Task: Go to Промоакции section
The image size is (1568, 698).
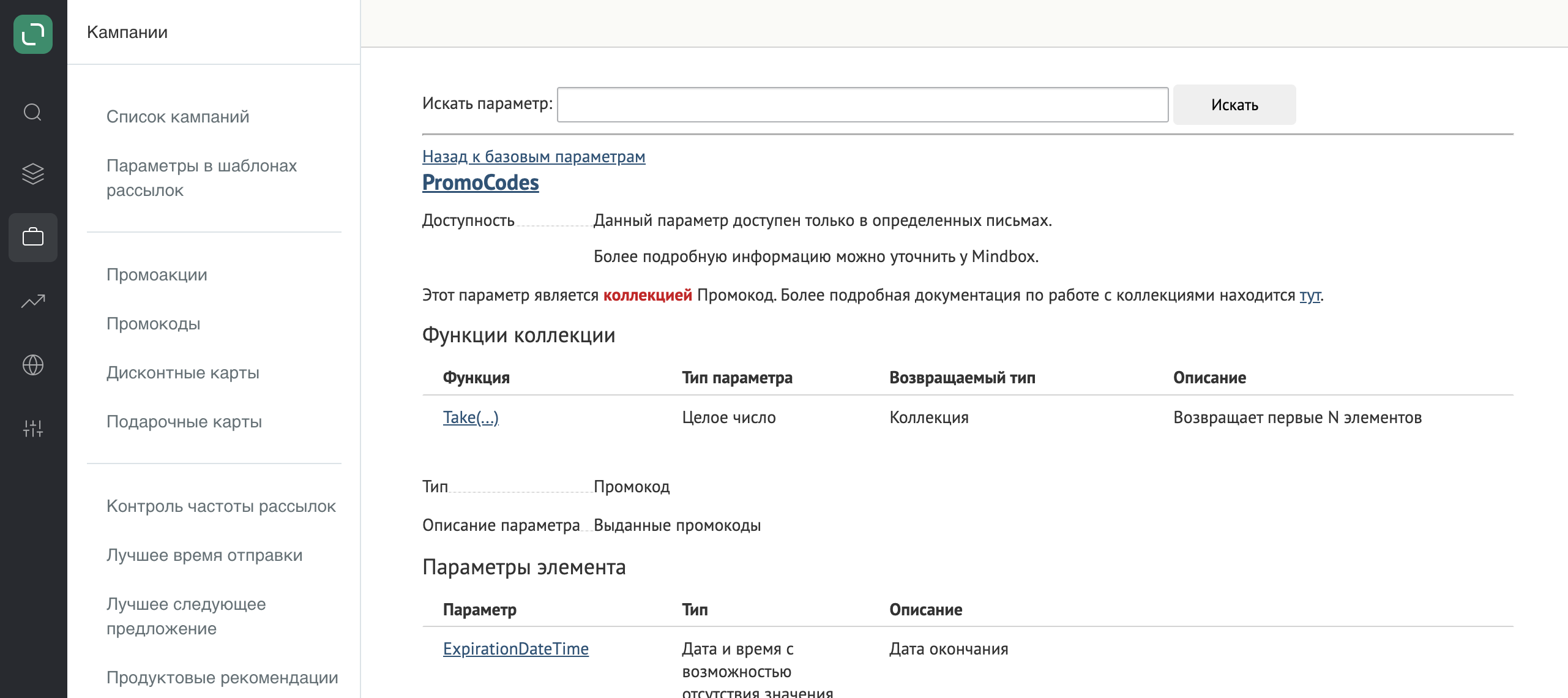Action: click(157, 274)
